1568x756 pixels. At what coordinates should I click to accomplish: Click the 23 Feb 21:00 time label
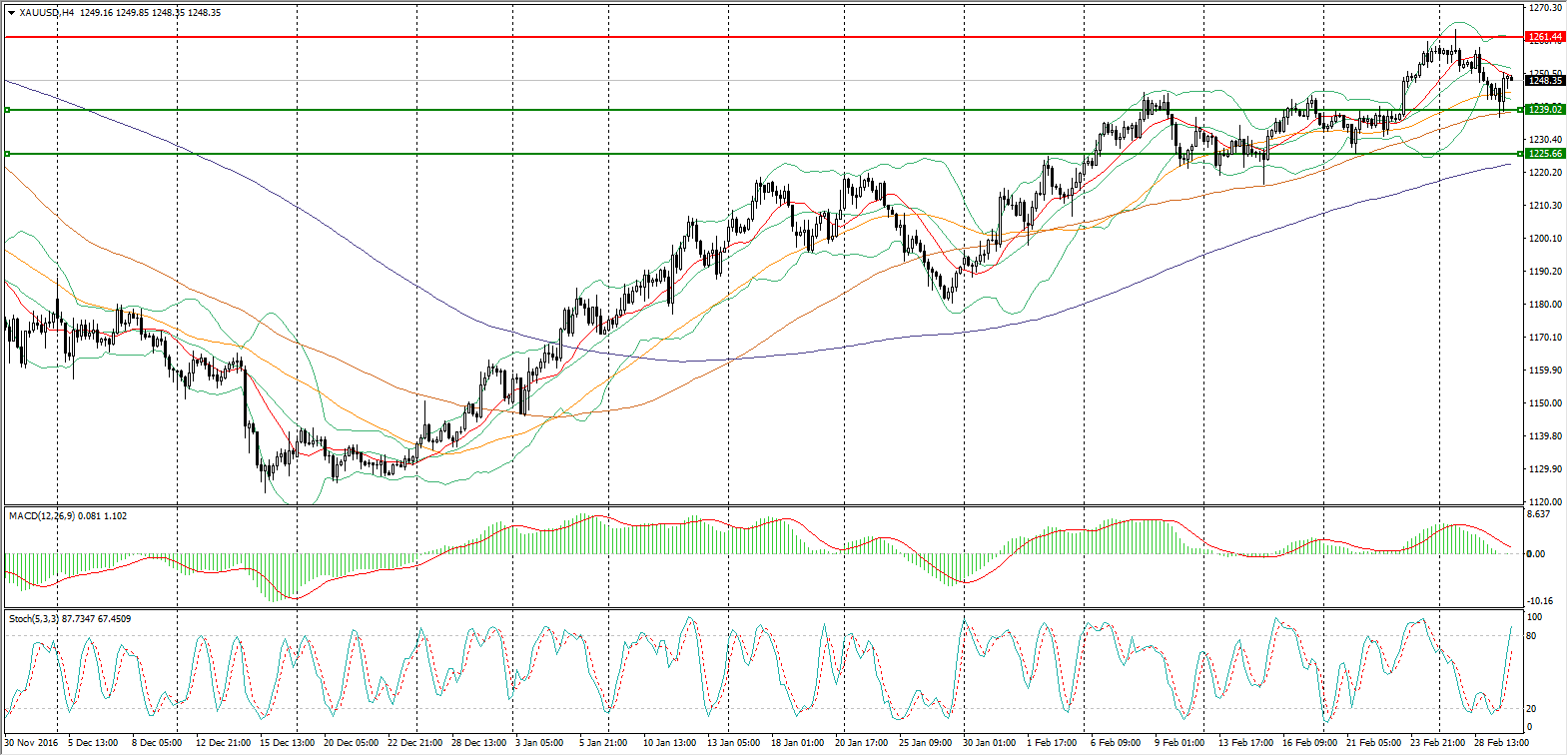pos(1437,743)
